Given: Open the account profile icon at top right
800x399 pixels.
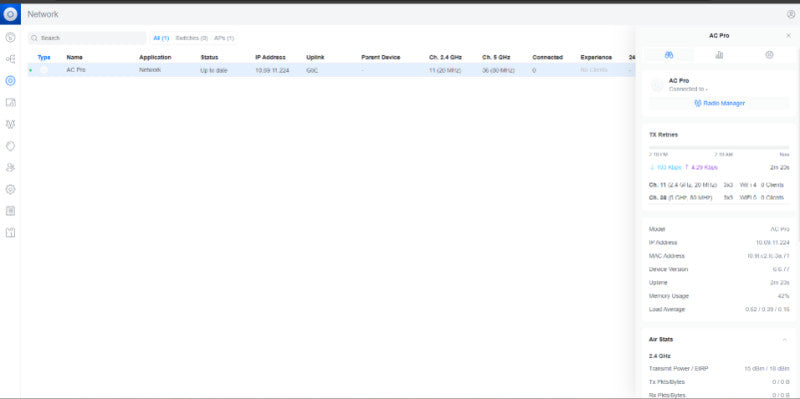Looking at the screenshot, I should [x=791, y=14].
